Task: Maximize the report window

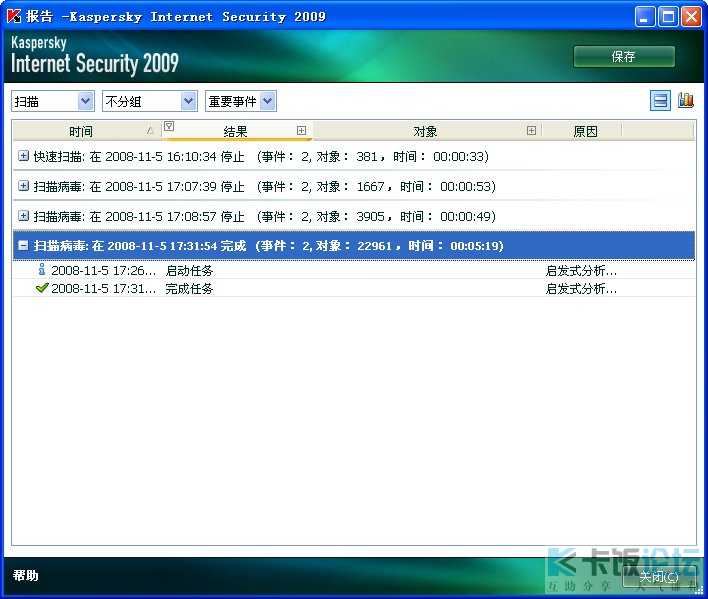Action: (668, 17)
